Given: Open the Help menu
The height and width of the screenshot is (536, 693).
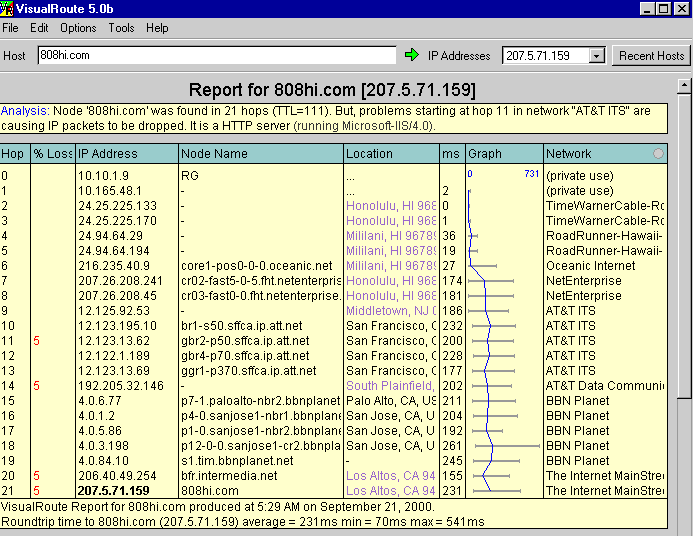Looking at the screenshot, I should [x=157, y=28].
